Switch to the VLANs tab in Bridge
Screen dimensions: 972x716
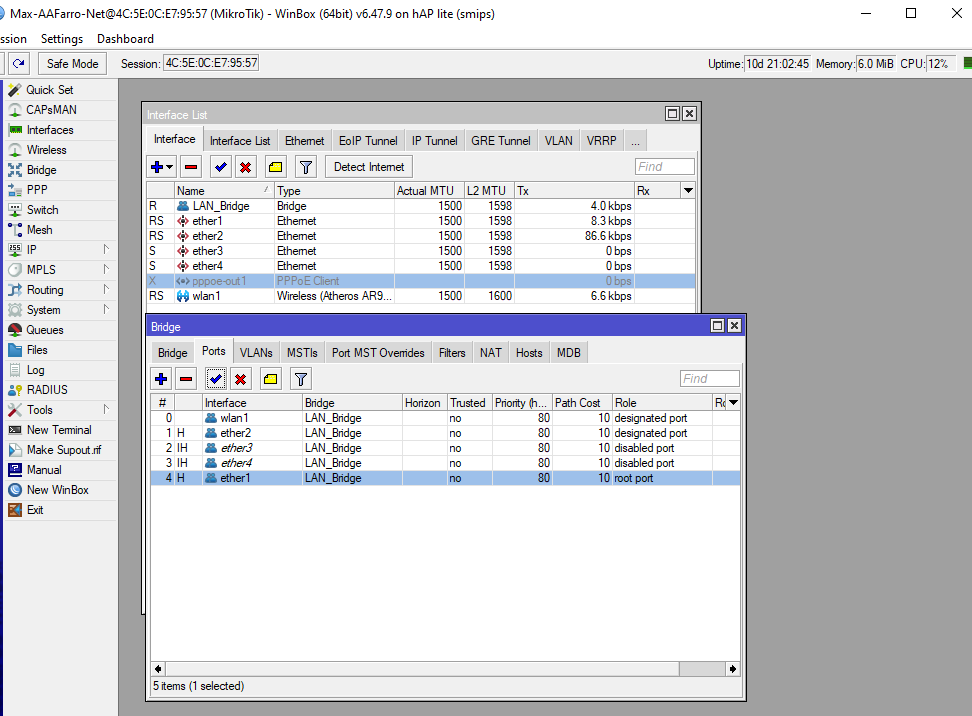click(x=256, y=353)
